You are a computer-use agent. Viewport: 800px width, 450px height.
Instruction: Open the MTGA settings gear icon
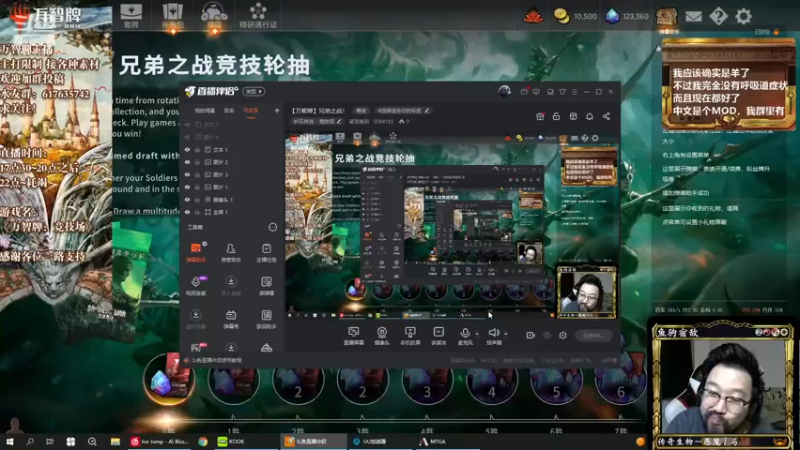click(743, 16)
